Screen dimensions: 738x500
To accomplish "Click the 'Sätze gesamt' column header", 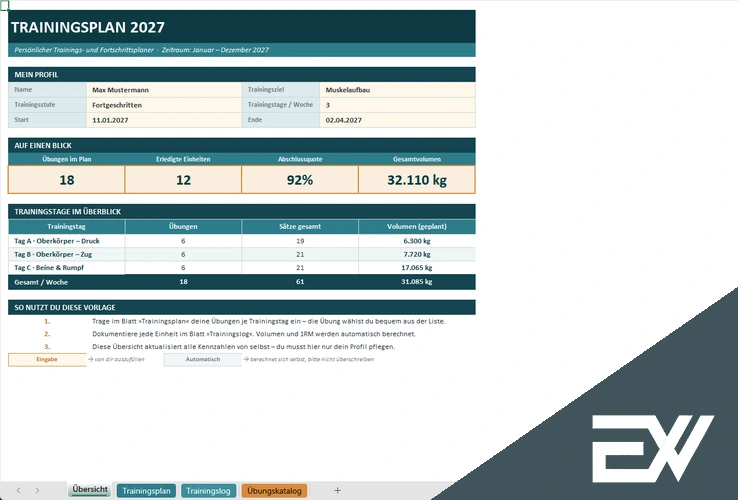I will [300, 226].
